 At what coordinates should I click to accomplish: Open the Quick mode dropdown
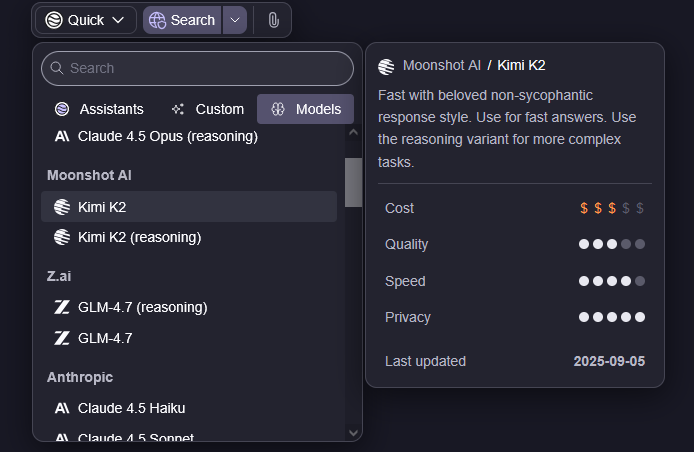pos(86,20)
